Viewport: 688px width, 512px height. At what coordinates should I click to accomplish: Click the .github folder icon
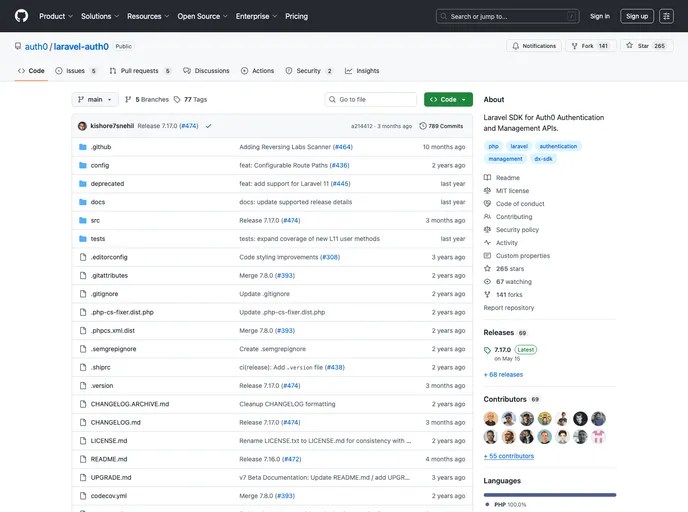point(82,147)
